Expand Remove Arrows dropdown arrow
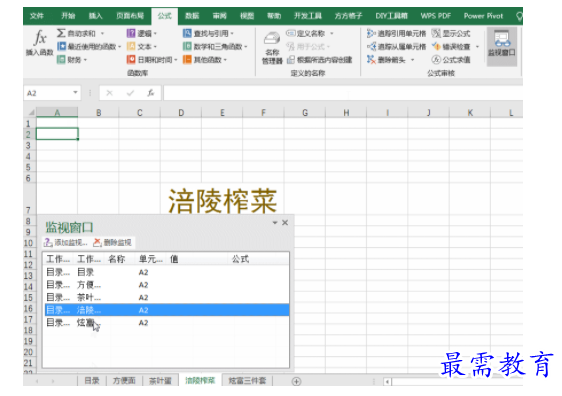 point(413,60)
